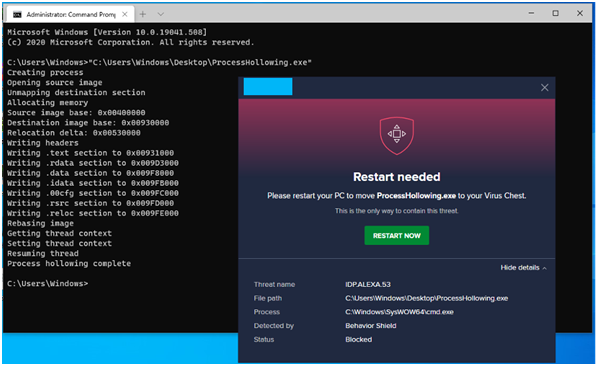The height and width of the screenshot is (366, 598).
Task: Collapse details via Hide details link
Action: point(523,268)
